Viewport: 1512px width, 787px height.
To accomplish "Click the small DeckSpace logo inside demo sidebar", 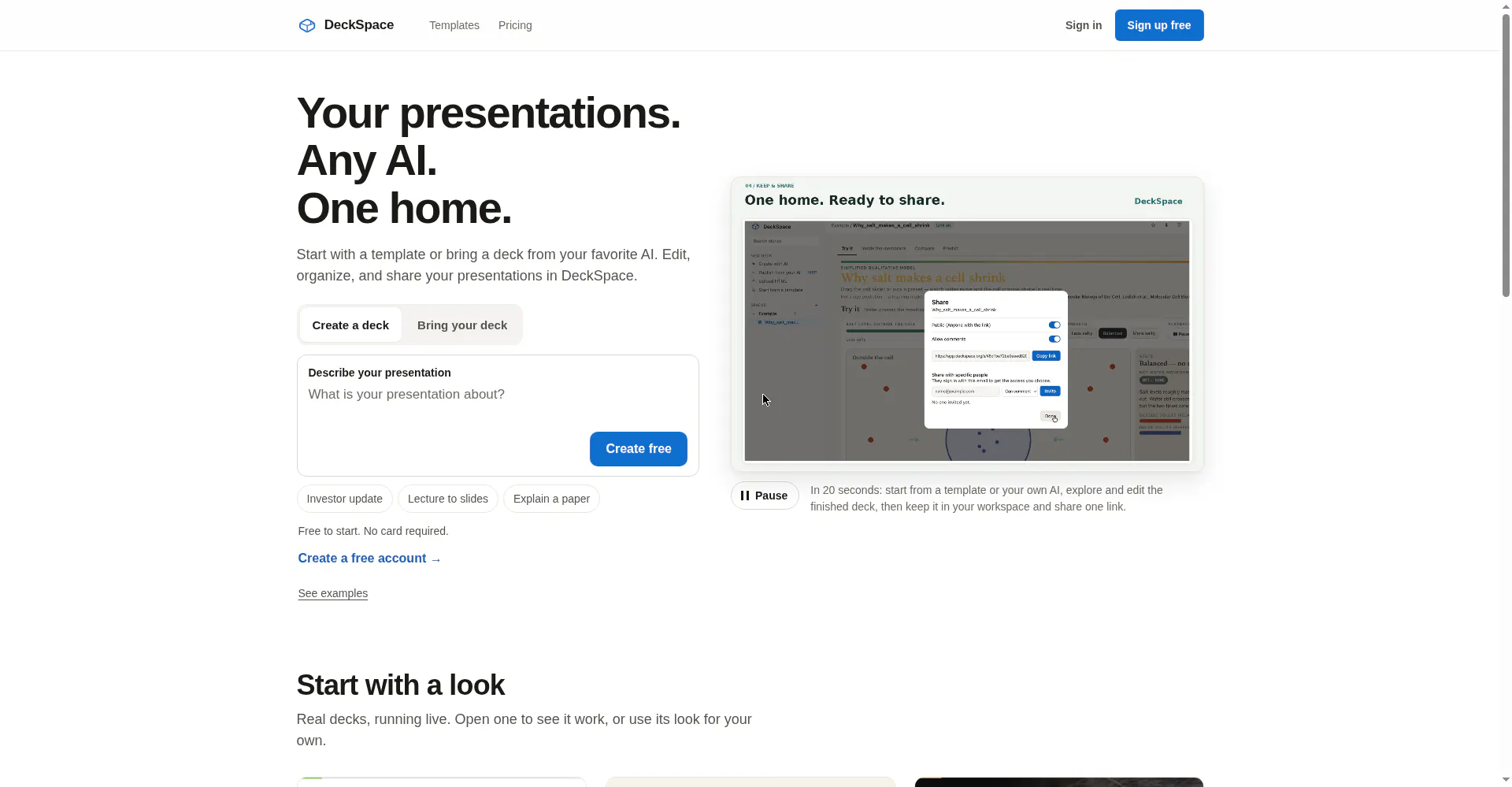I will [x=755, y=226].
